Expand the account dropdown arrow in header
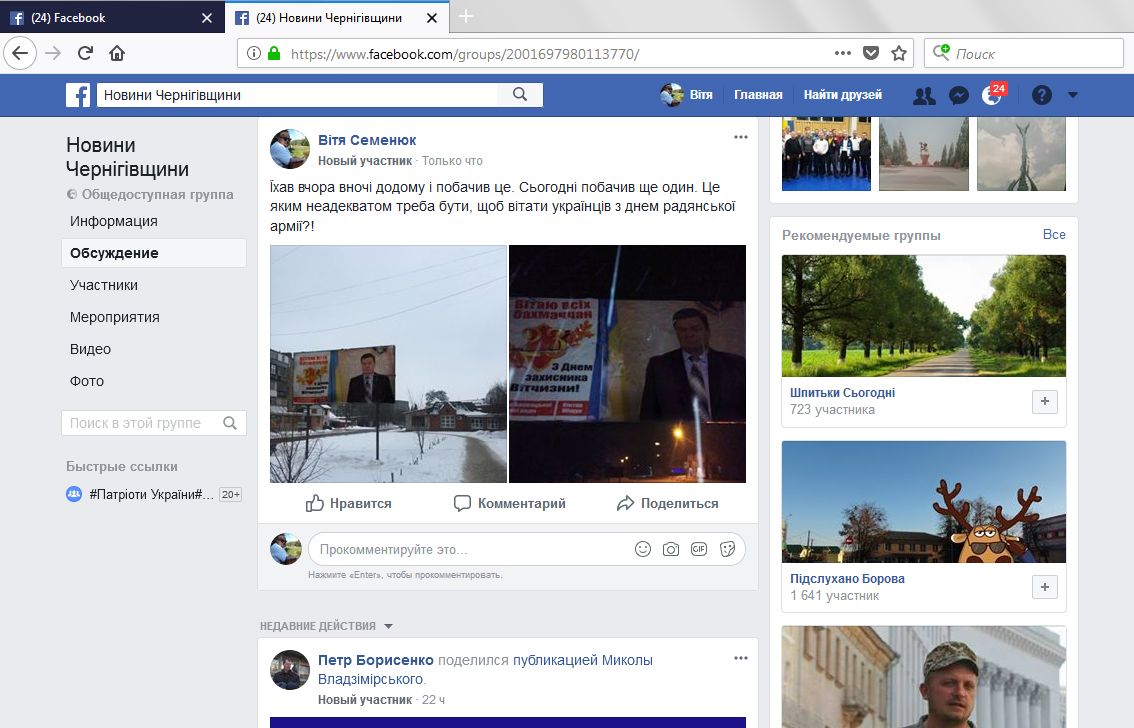This screenshot has width=1134, height=728. click(1073, 95)
